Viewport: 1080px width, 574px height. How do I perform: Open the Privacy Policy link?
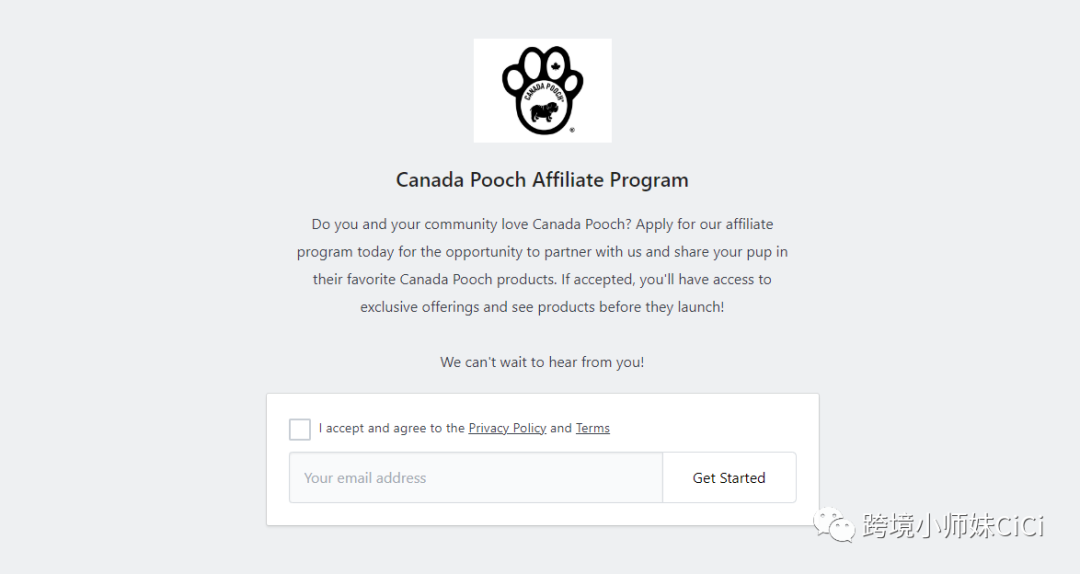click(507, 428)
